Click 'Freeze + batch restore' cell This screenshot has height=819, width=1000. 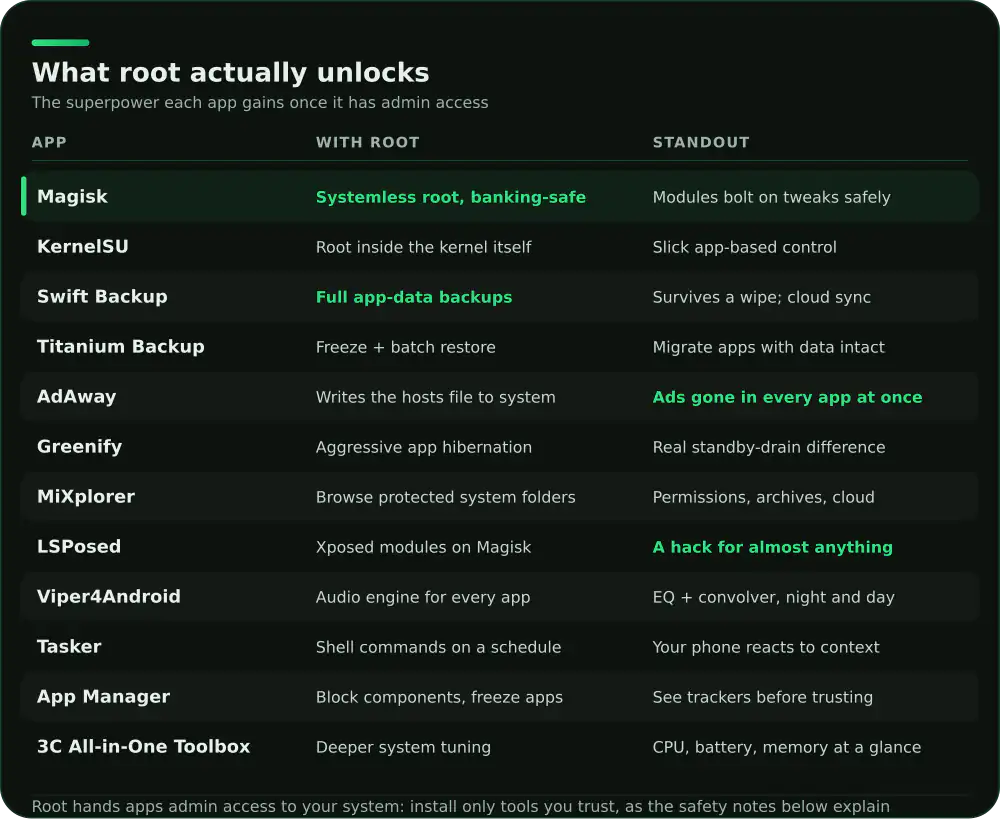pos(406,347)
